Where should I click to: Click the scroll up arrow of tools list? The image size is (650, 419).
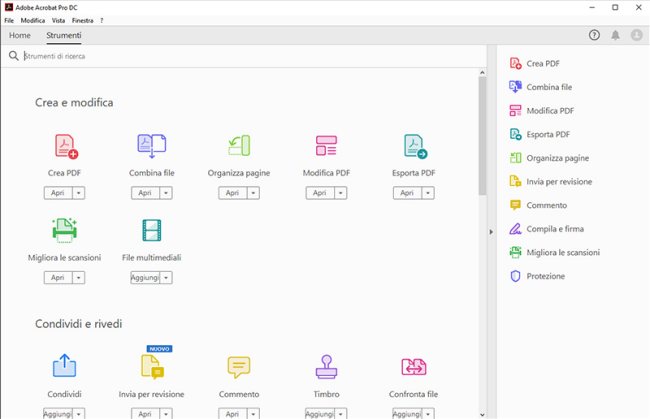482,73
